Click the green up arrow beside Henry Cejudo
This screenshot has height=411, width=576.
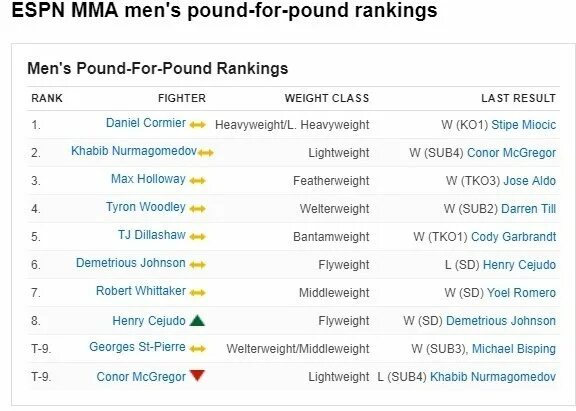pyautogui.click(x=197, y=320)
